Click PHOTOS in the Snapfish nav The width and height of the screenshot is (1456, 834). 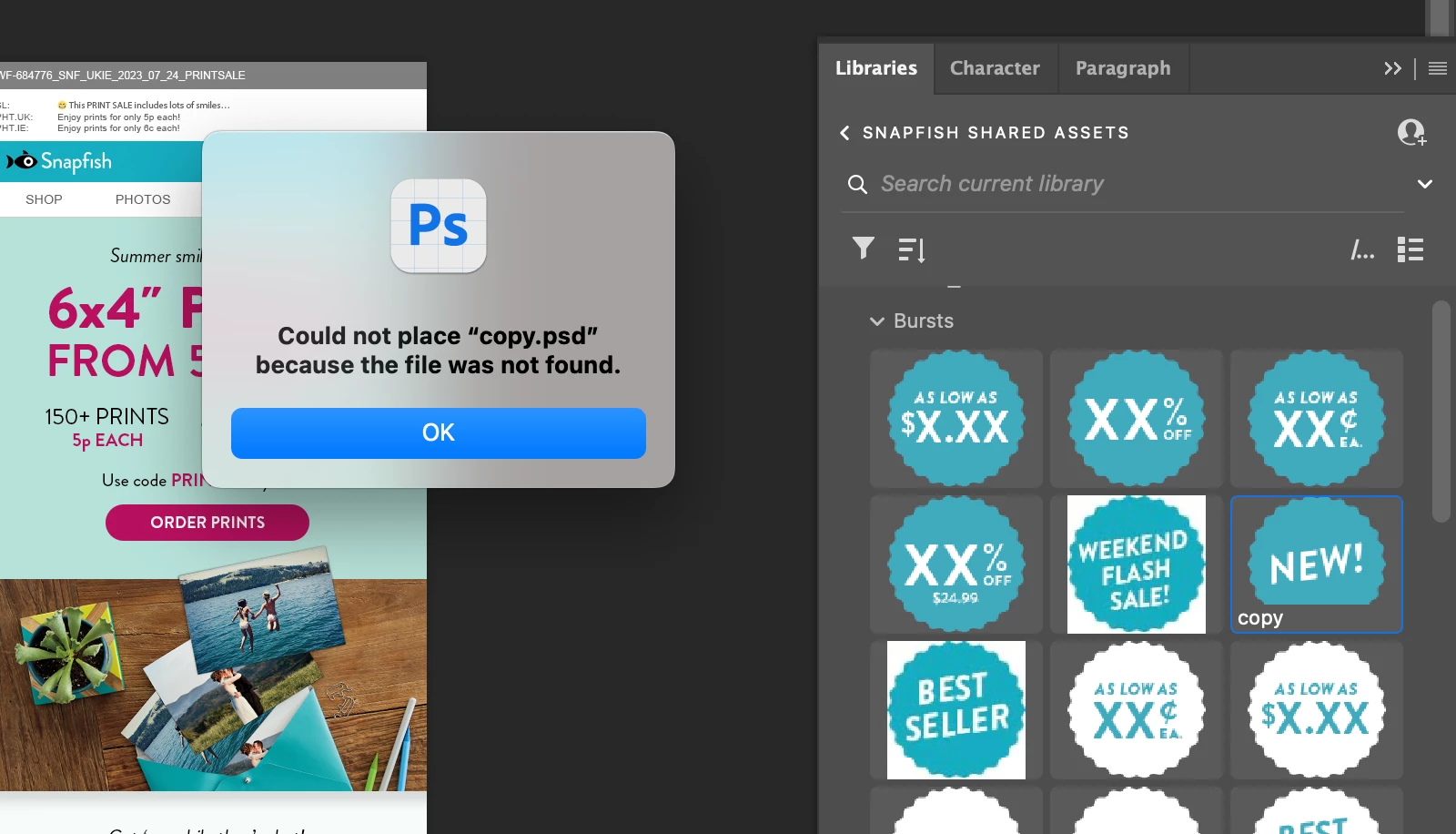click(143, 199)
